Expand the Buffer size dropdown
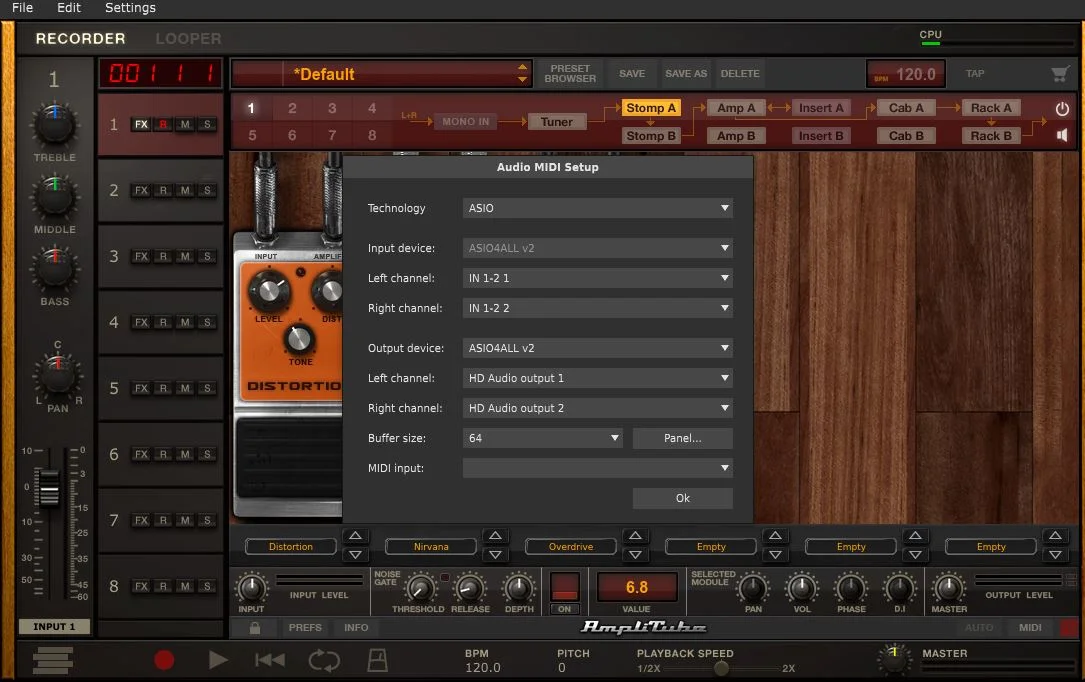Viewport: 1085px width, 682px height. [x=543, y=438]
